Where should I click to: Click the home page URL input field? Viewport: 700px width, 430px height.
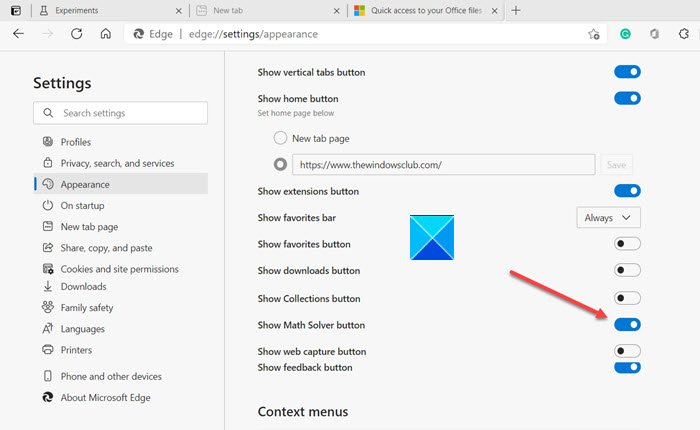(x=444, y=165)
